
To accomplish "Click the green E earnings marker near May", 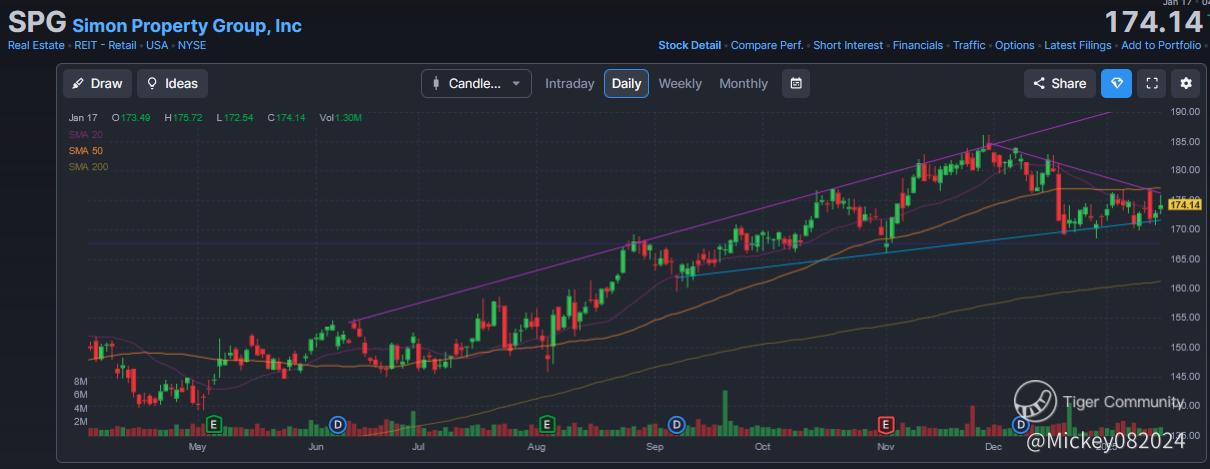I will (x=213, y=425).
